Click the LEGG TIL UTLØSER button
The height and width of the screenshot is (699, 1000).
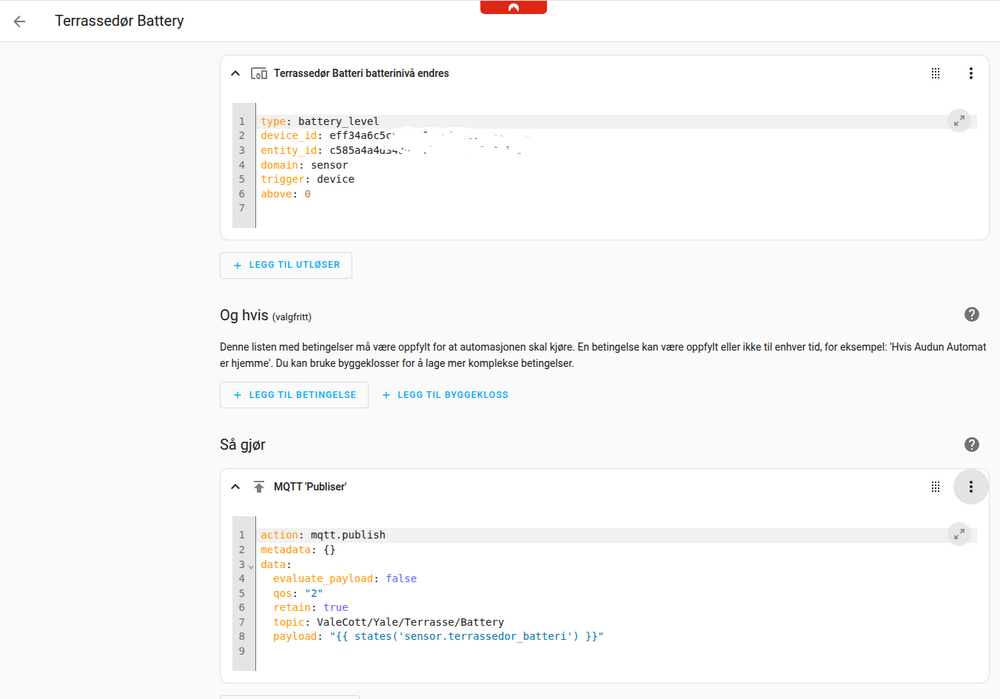coord(286,265)
